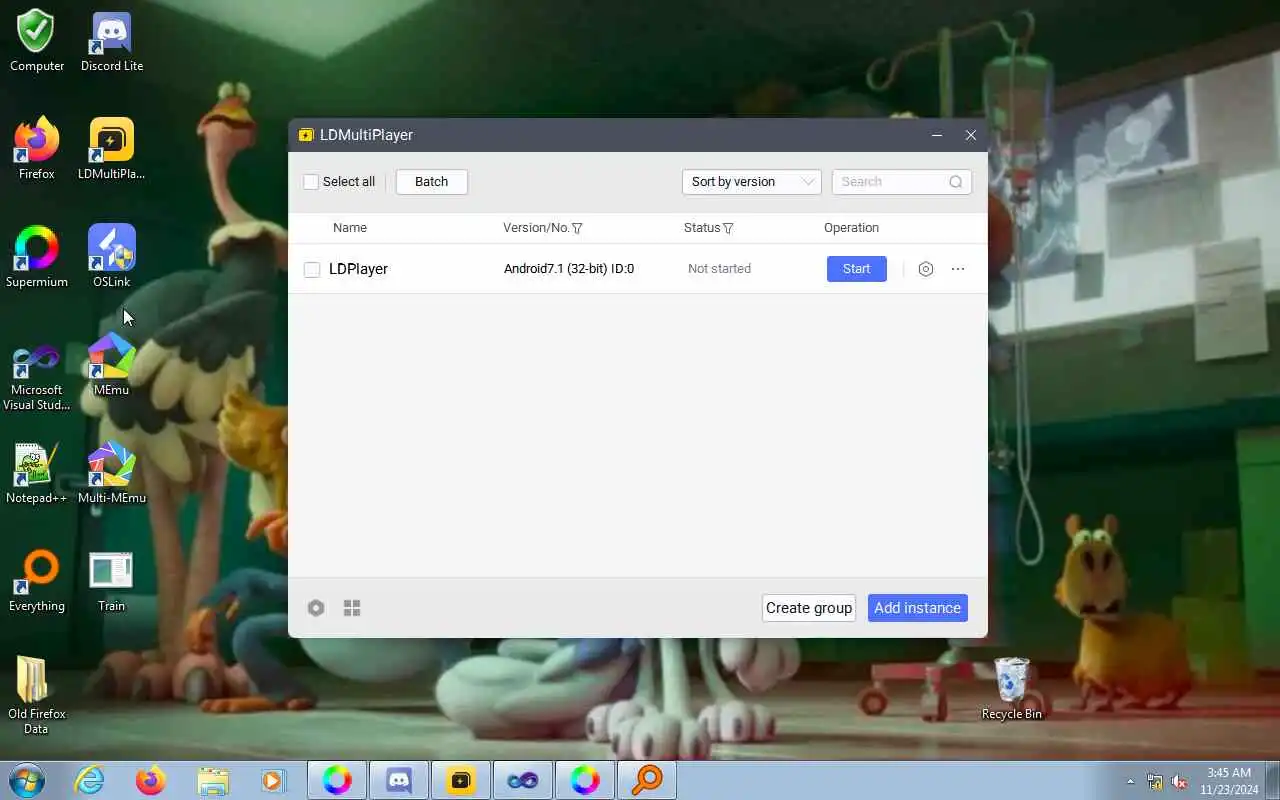This screenshot has width=1280, height=800.
Task: Select the Firefox desktop shortcut
Action: [37, 149]
